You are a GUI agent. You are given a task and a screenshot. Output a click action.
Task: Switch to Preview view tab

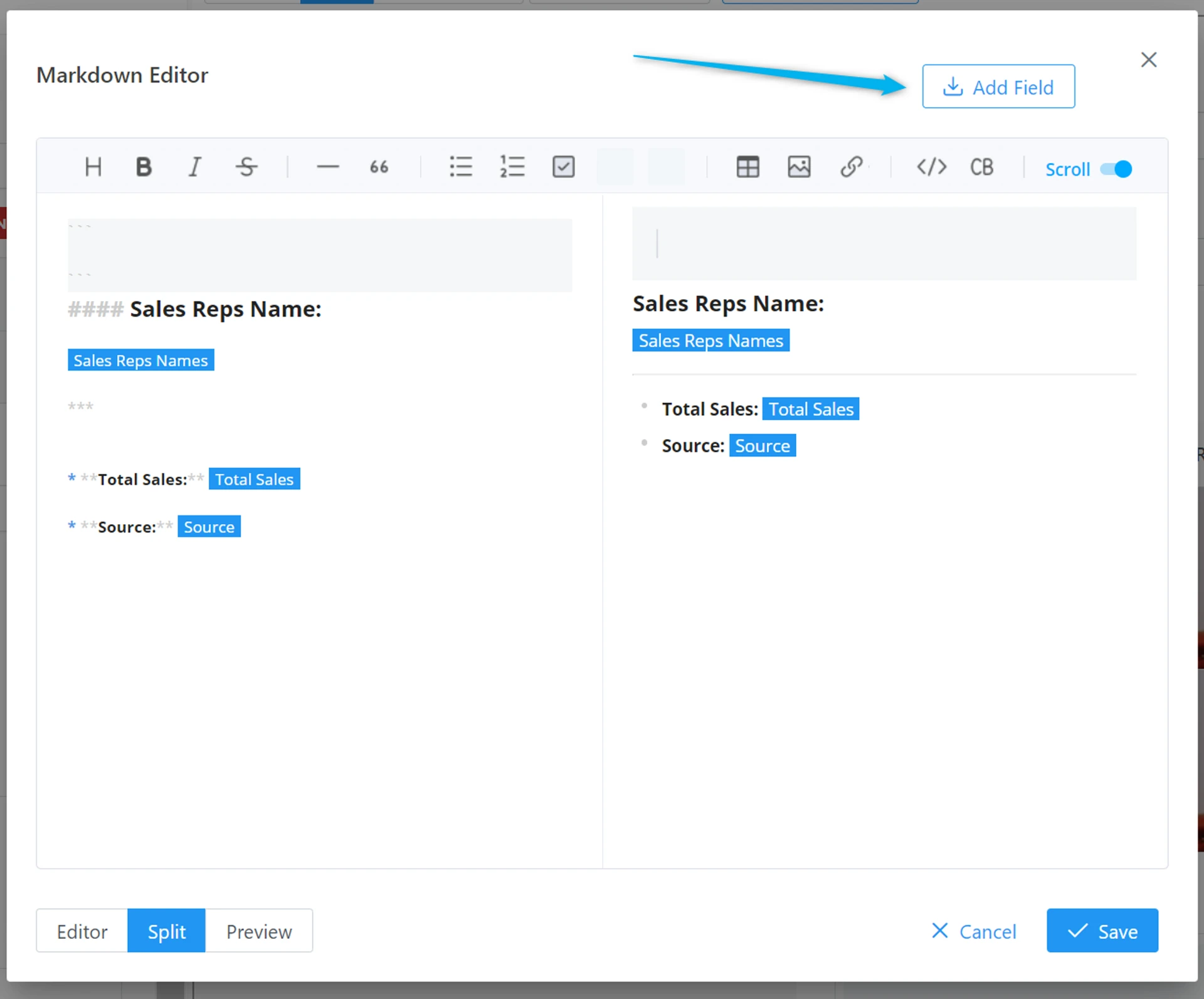coord(259,931)
